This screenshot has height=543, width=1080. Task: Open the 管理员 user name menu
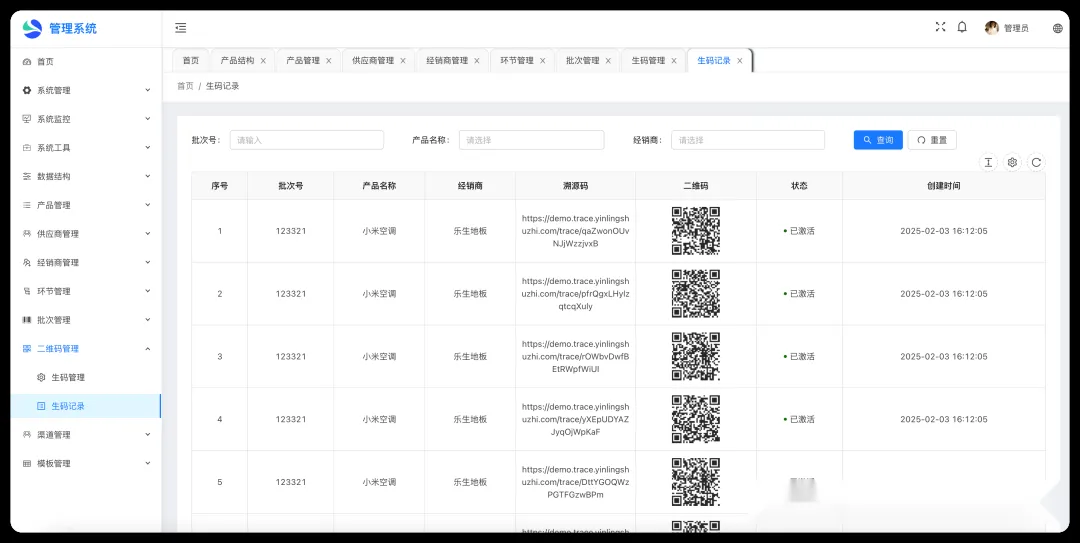point(1016,28)
